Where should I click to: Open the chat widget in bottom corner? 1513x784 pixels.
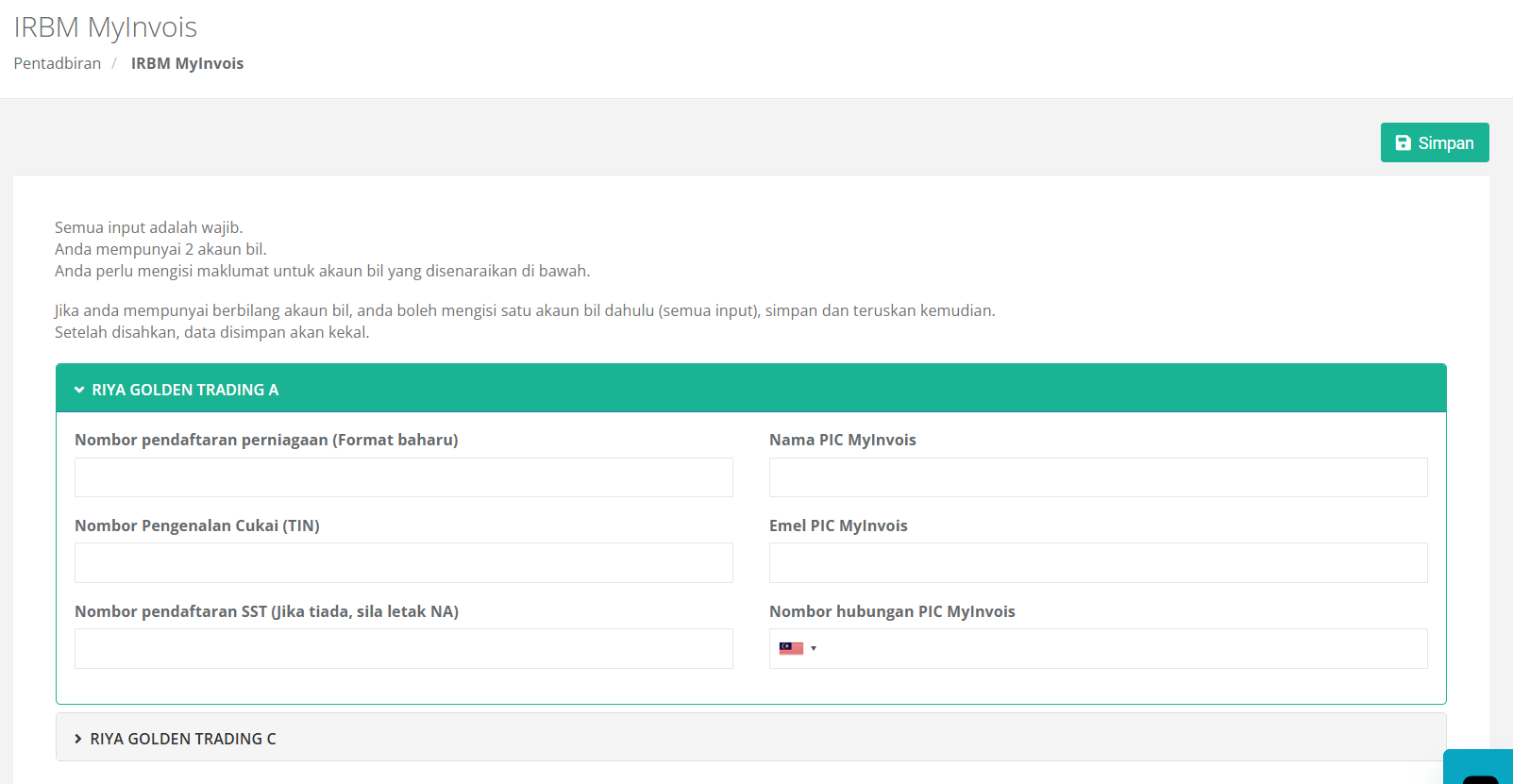tap(1479, 770)
